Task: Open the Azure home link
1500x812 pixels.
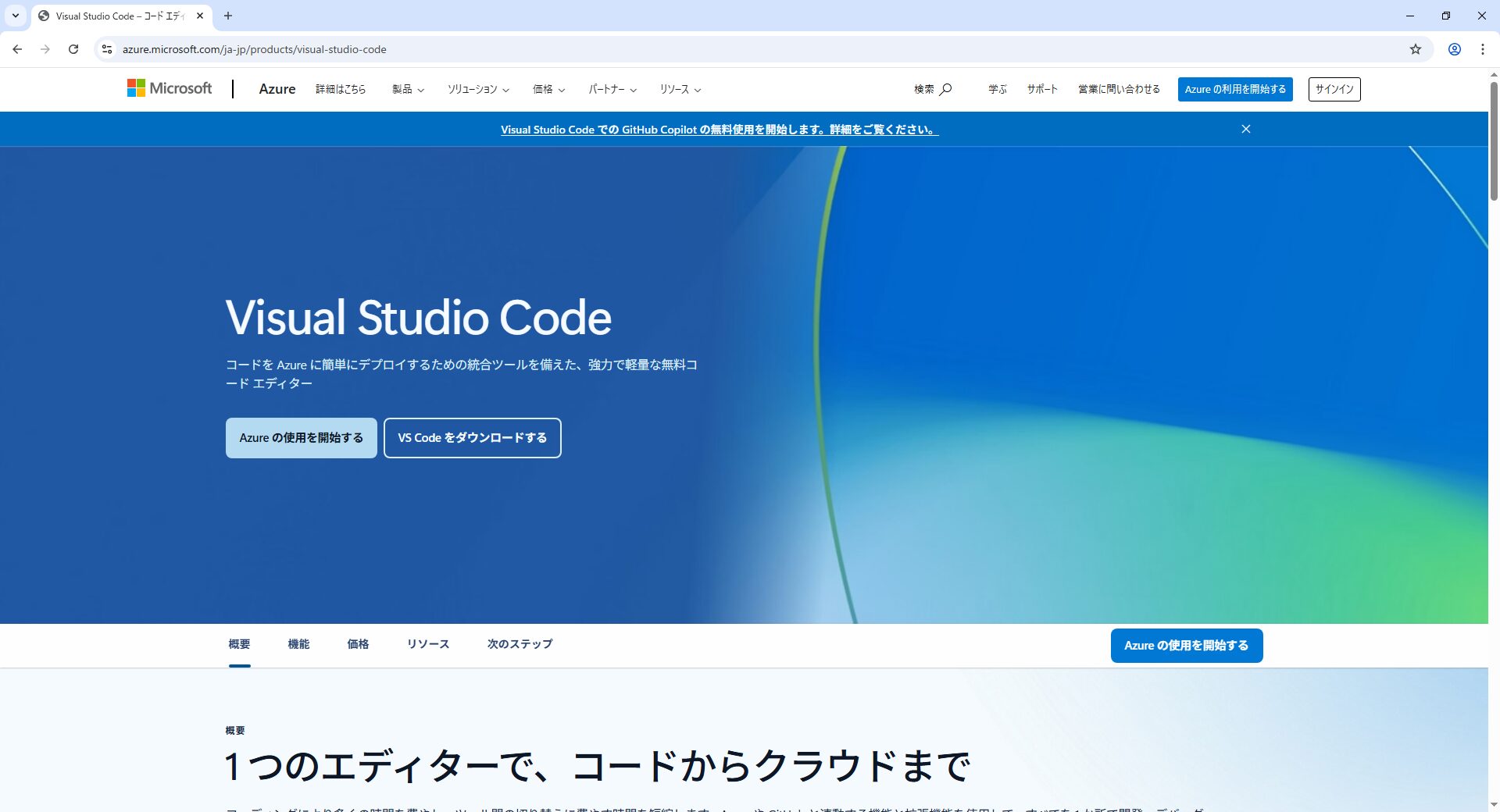Action: coord(277,89)
